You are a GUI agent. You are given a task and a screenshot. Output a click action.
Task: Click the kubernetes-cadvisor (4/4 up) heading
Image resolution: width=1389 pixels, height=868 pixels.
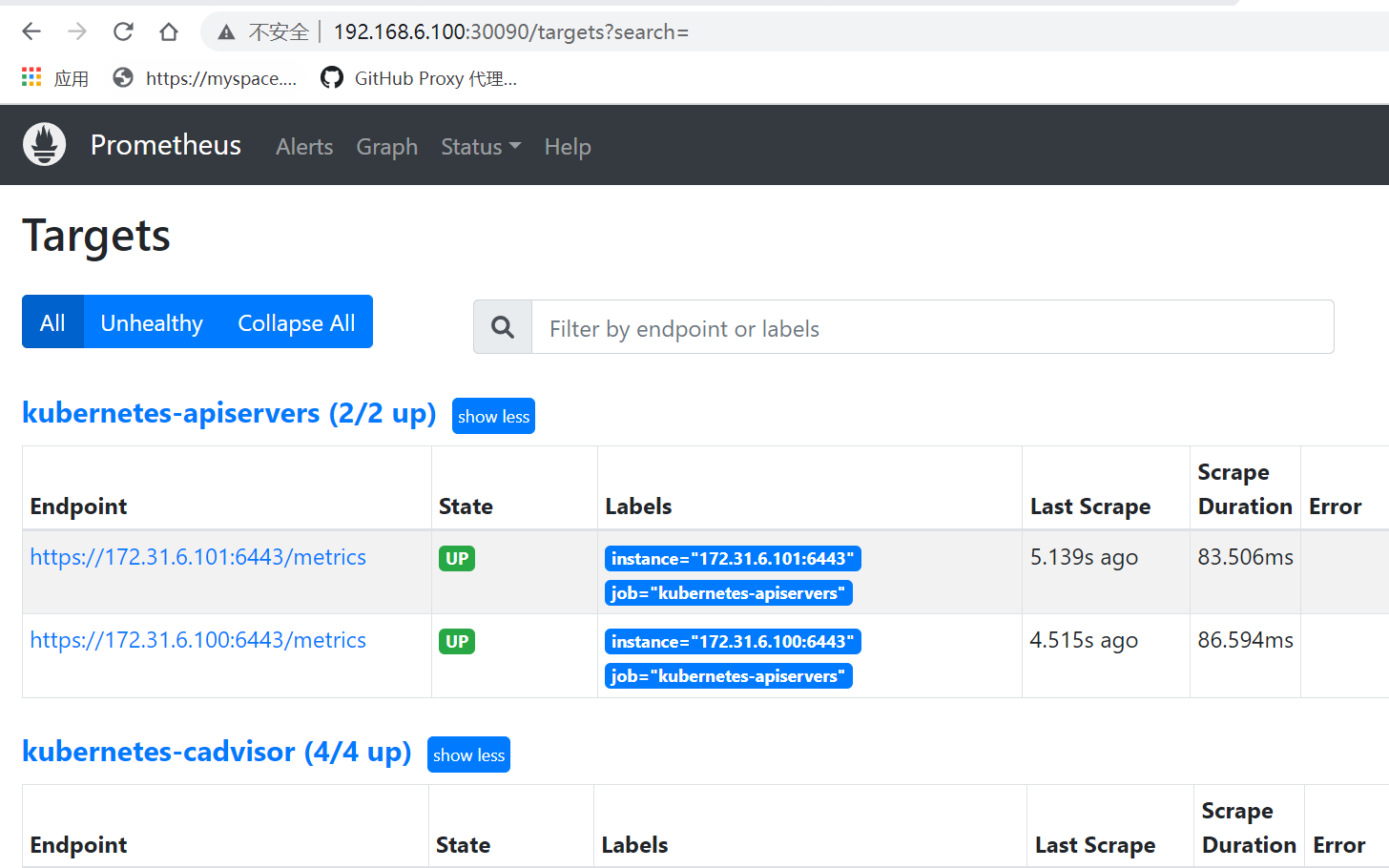point(217,752)
